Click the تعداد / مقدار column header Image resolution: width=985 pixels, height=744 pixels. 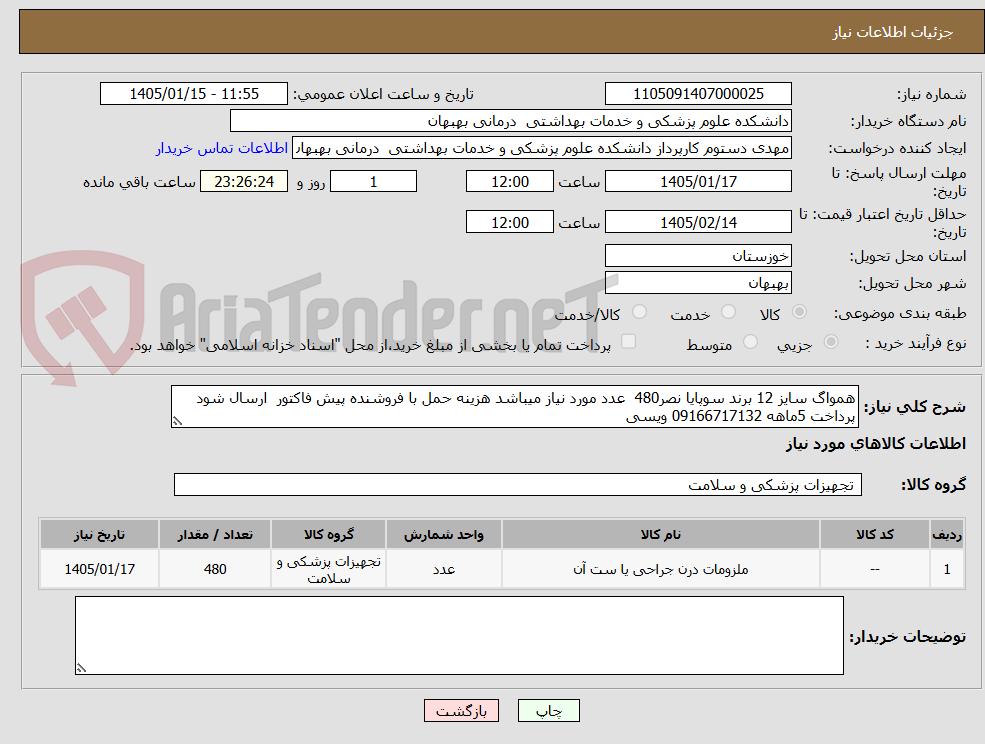[x=215, y=534]
